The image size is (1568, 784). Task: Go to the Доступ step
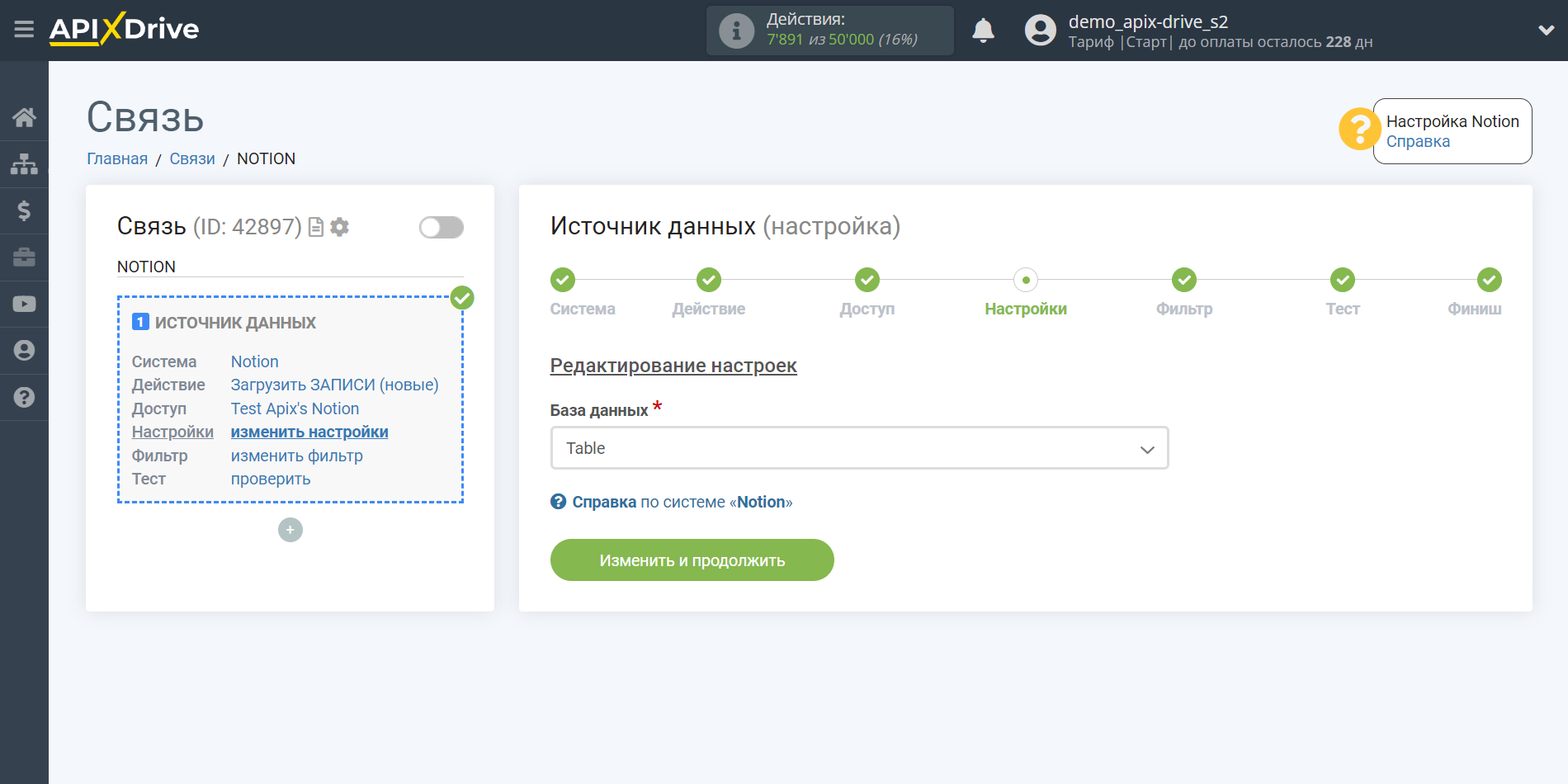867,280
